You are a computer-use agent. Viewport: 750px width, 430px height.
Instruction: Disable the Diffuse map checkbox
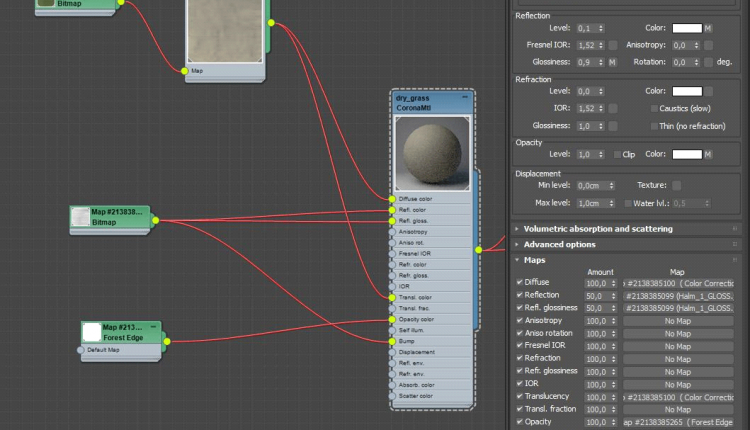click(x=520, y=283)
